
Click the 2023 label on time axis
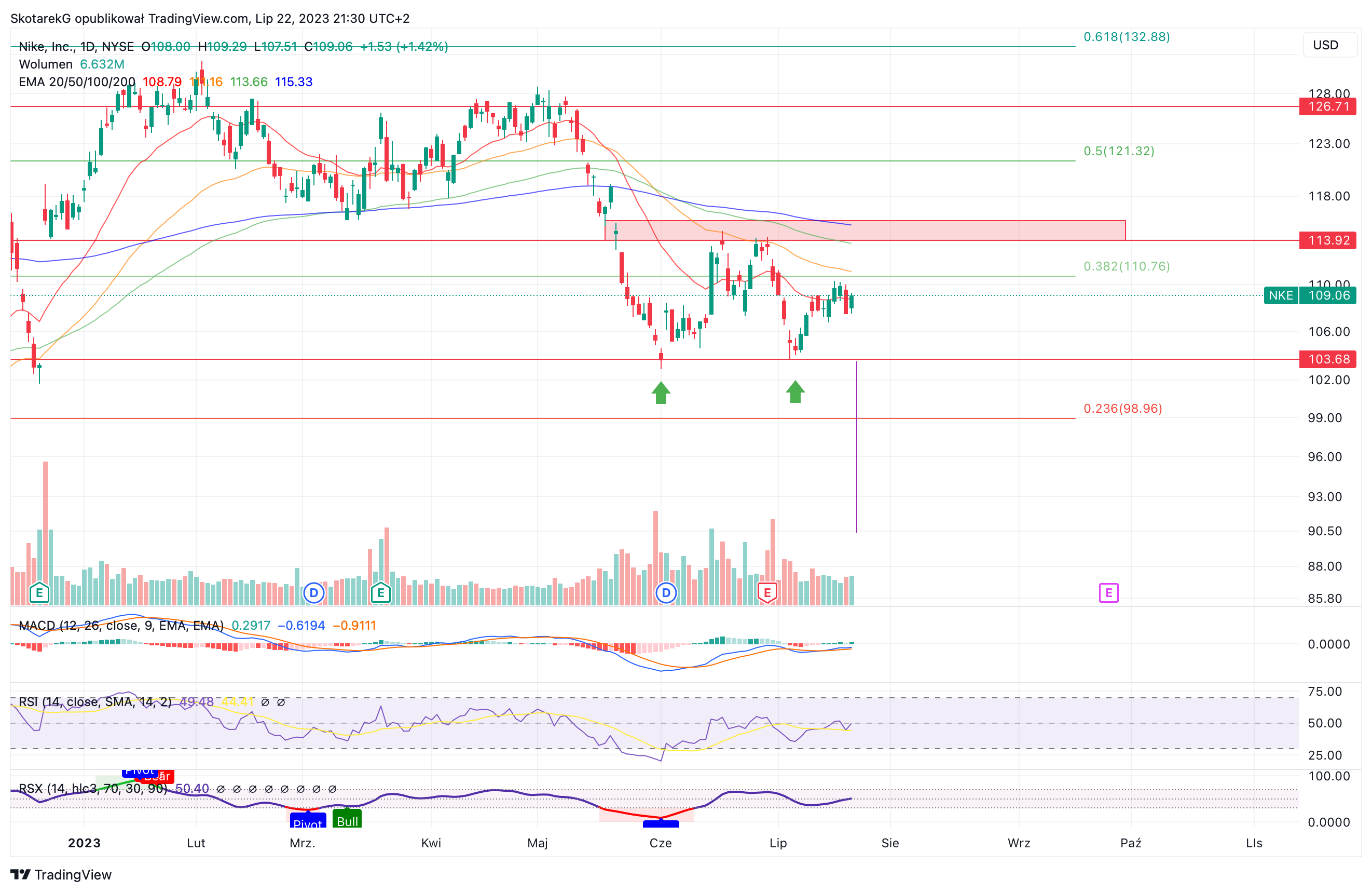coord(84,843)
